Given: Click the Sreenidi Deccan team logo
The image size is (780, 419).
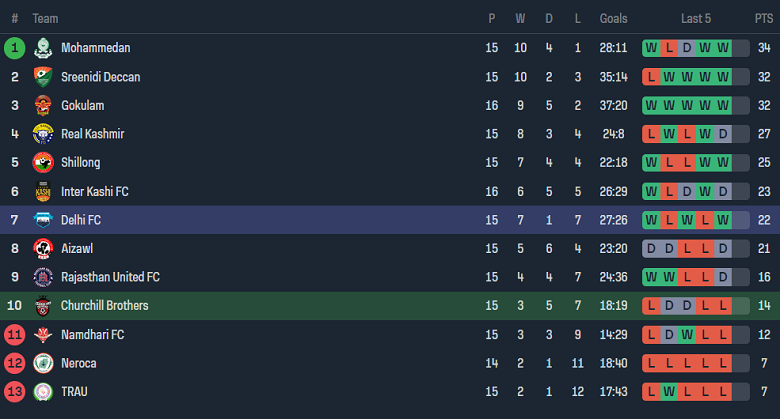Looking at the screenshot, I should click(43, 77).
